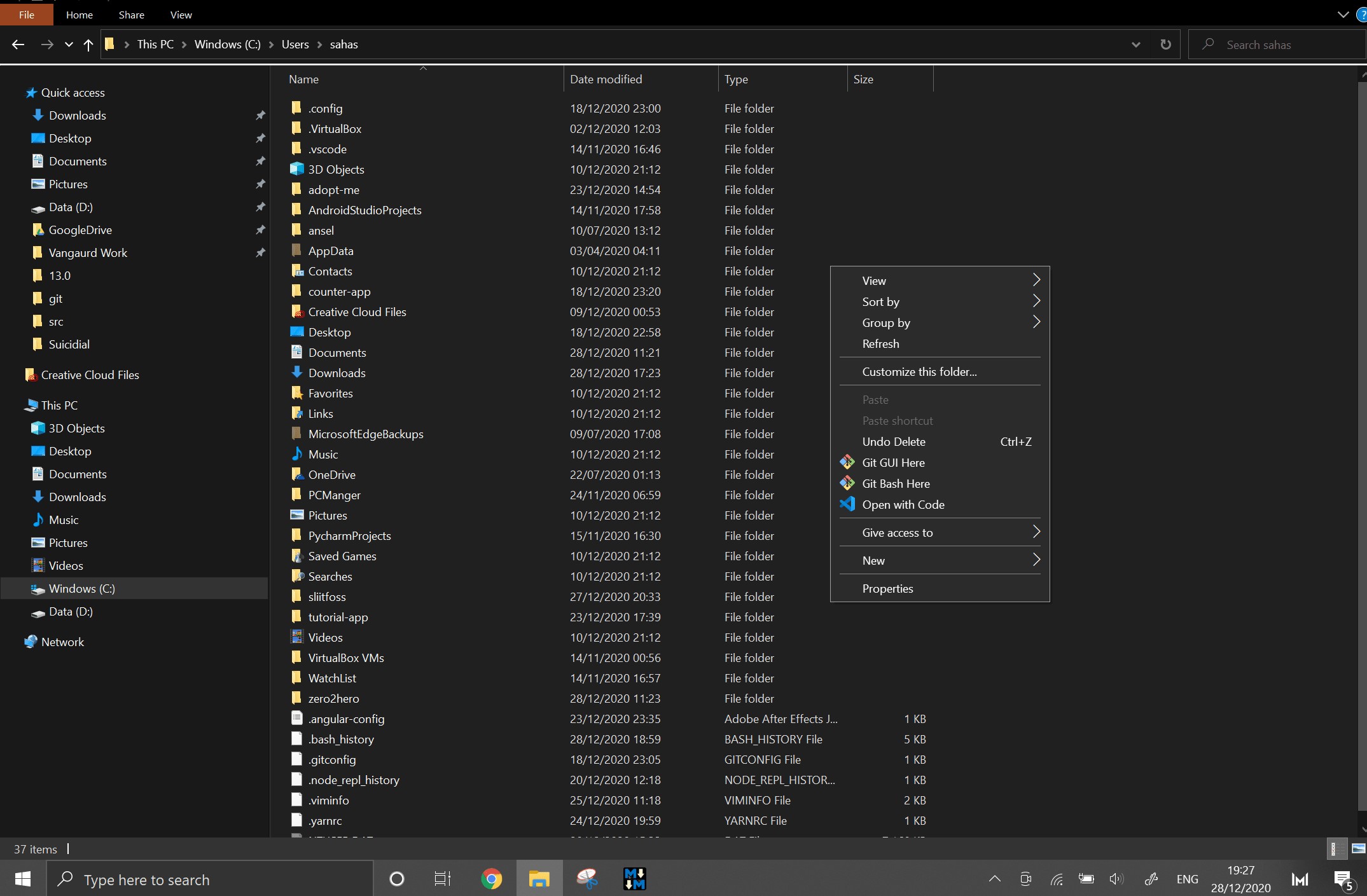1367x896 pixels.
Task: Switch to details view layout button
Action: pyautogui.click(x=1336, y=848)
